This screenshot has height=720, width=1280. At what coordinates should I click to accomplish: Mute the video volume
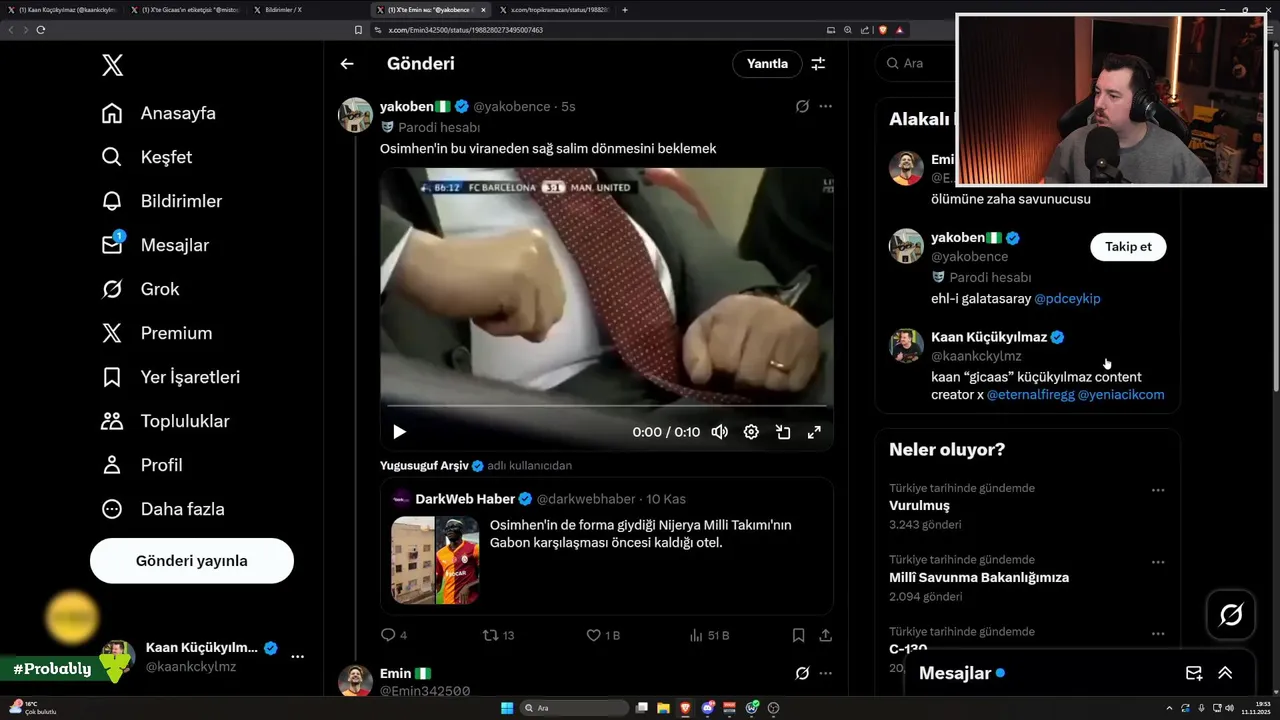click(x=719, y=432)
